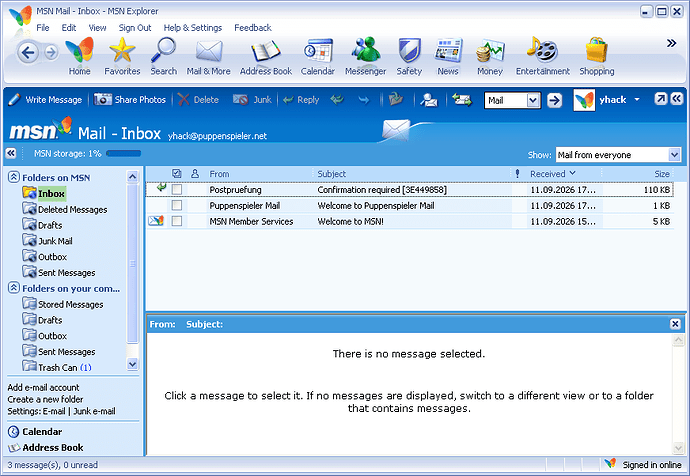Open the Calendar toolbar icon
The height and width of the screenshot is (476, 690).
(x=318, y=51)
